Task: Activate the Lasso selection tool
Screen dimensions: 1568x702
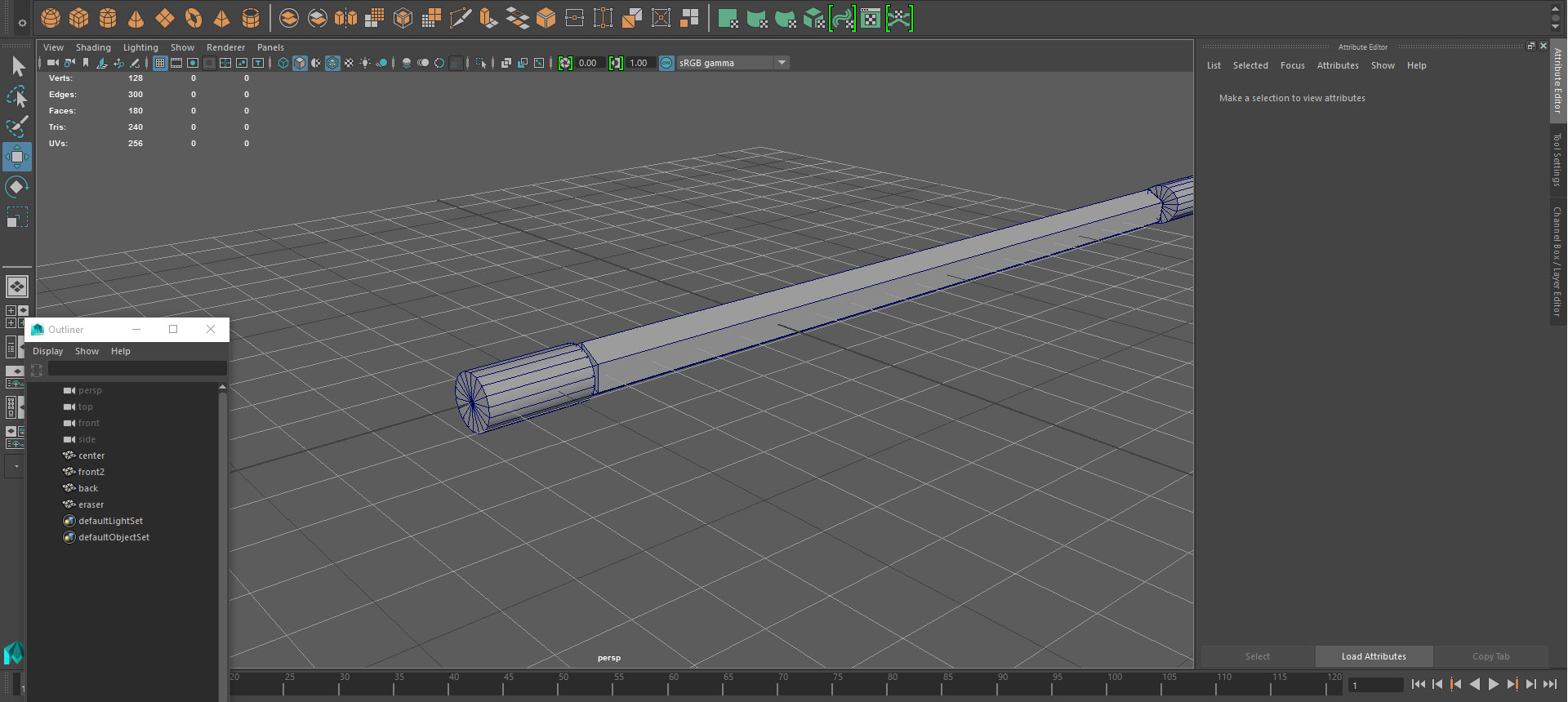Action: click(x=17, y=97)
